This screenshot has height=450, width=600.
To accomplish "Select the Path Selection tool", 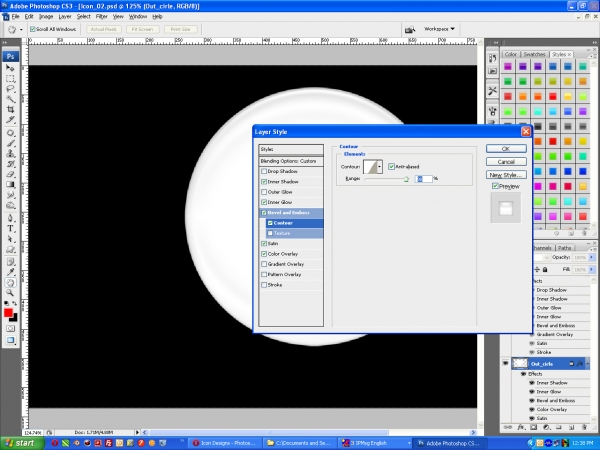I will tap(10, 239).
